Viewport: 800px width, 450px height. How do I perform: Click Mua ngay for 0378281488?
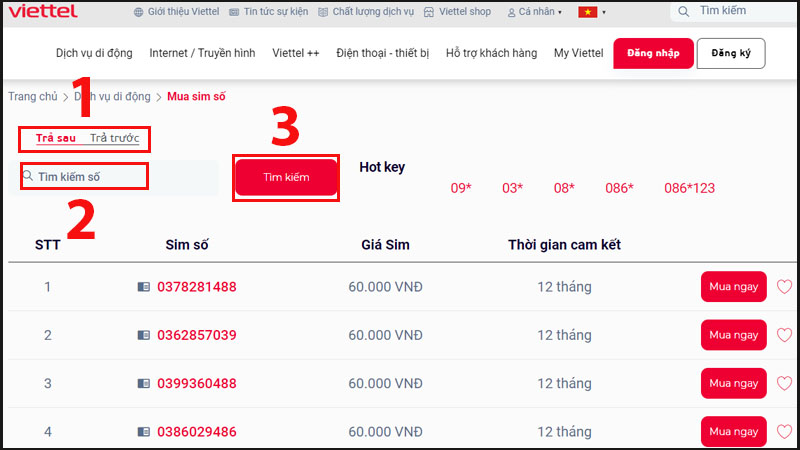tap(734, 287)
